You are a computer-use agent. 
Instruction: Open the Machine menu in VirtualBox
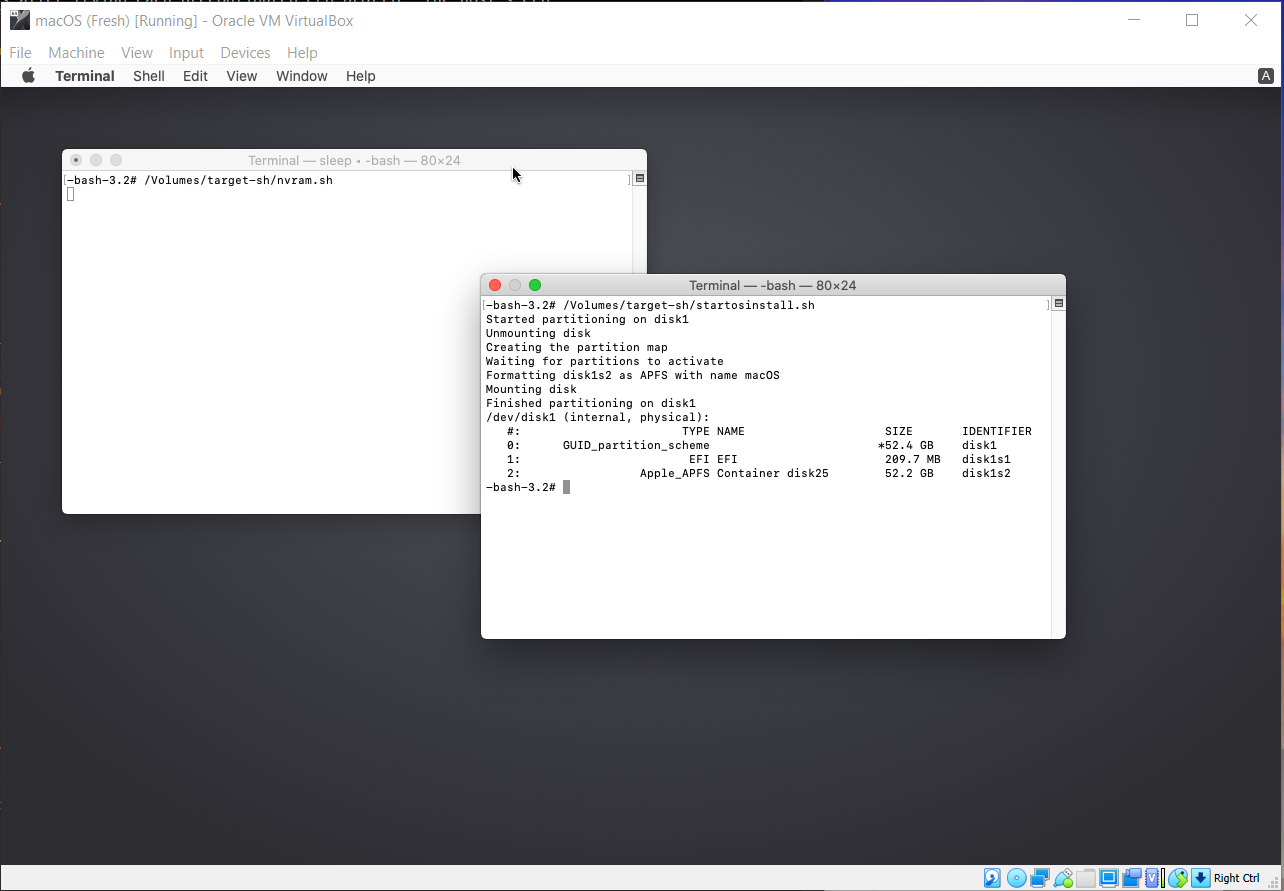[76, 52]
